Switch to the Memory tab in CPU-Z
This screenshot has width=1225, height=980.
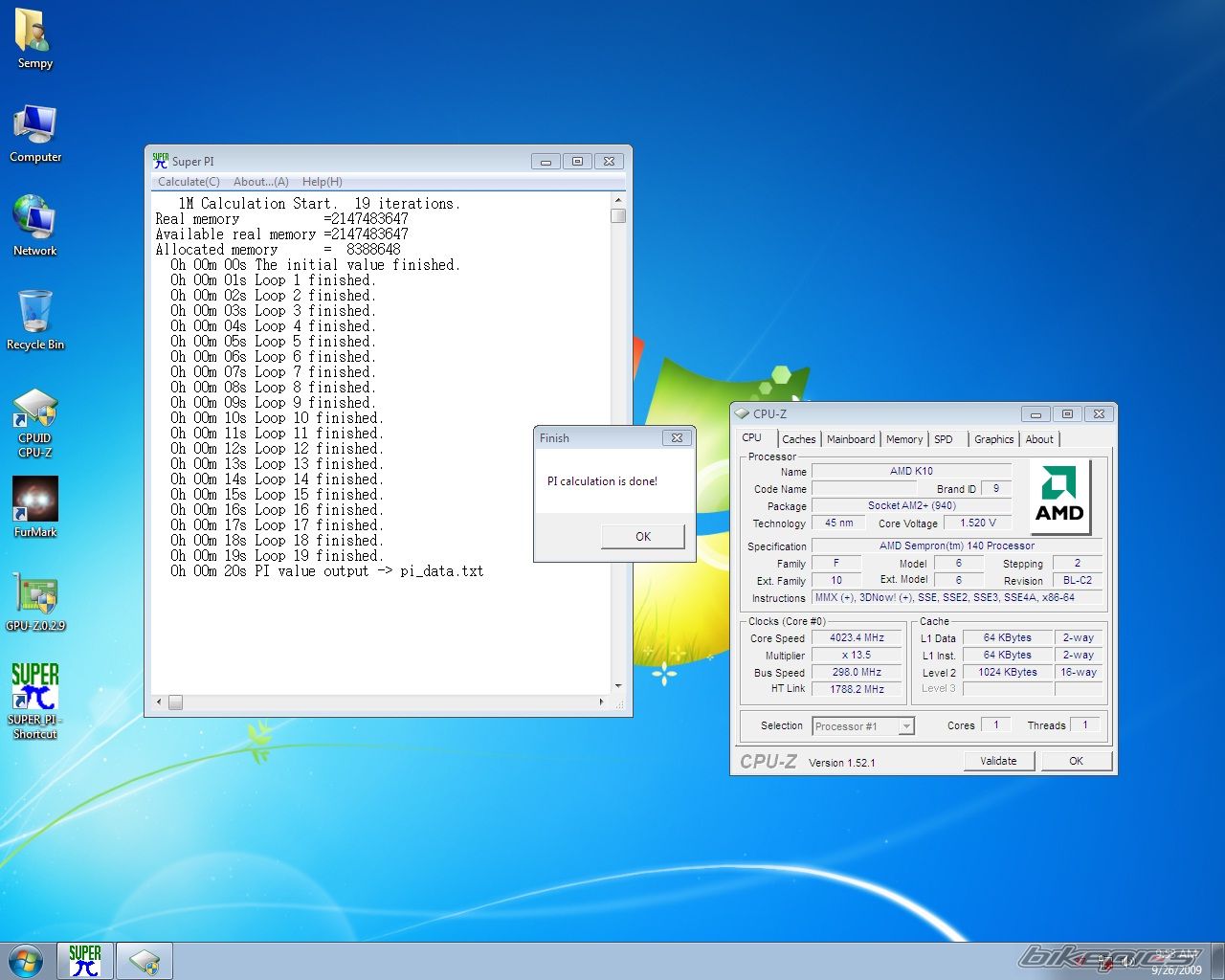click(903, 439)
